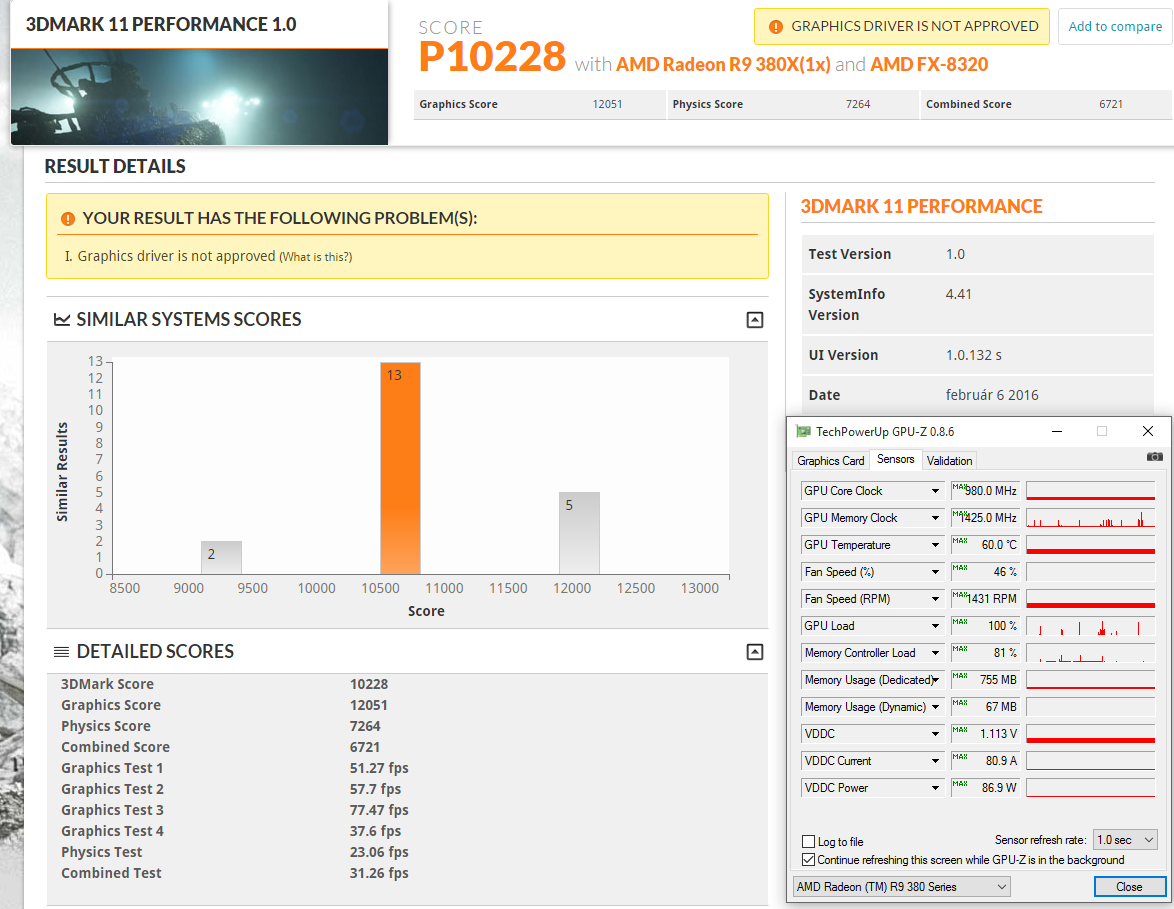The width and height of the screenshot is (1174, 909).
Task: Click the Fan Speed value 1431 RPM
Action: click(991, 599)
